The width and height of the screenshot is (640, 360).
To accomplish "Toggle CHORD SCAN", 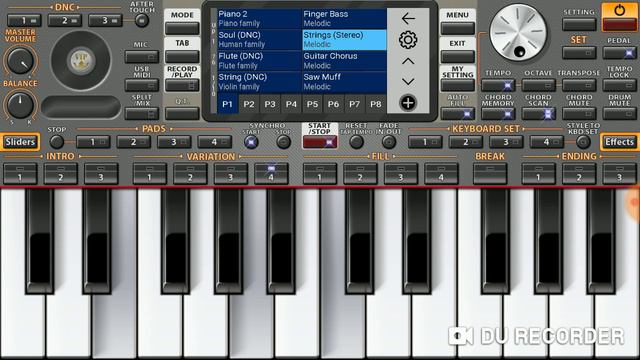I will (x=538, y=113).
